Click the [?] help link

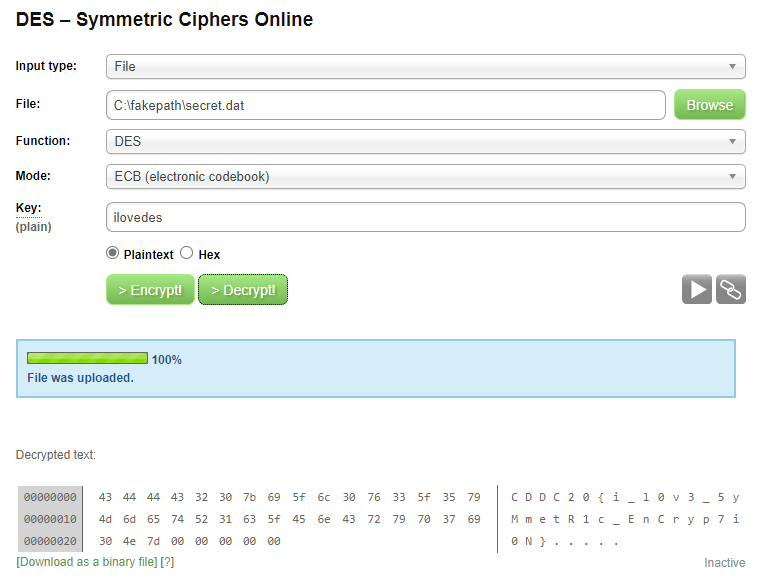[167, 562]
